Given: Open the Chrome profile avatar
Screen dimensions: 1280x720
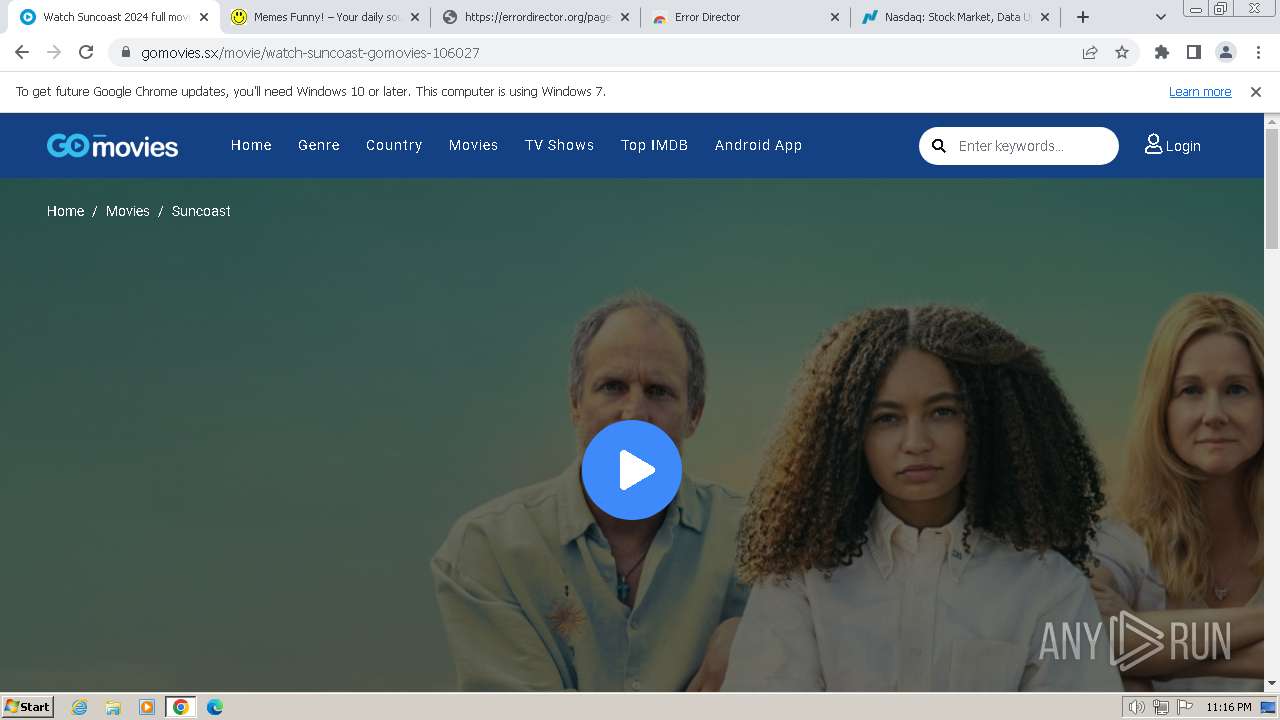Looking at the screenshot, I should click(x=1226, y=52).
